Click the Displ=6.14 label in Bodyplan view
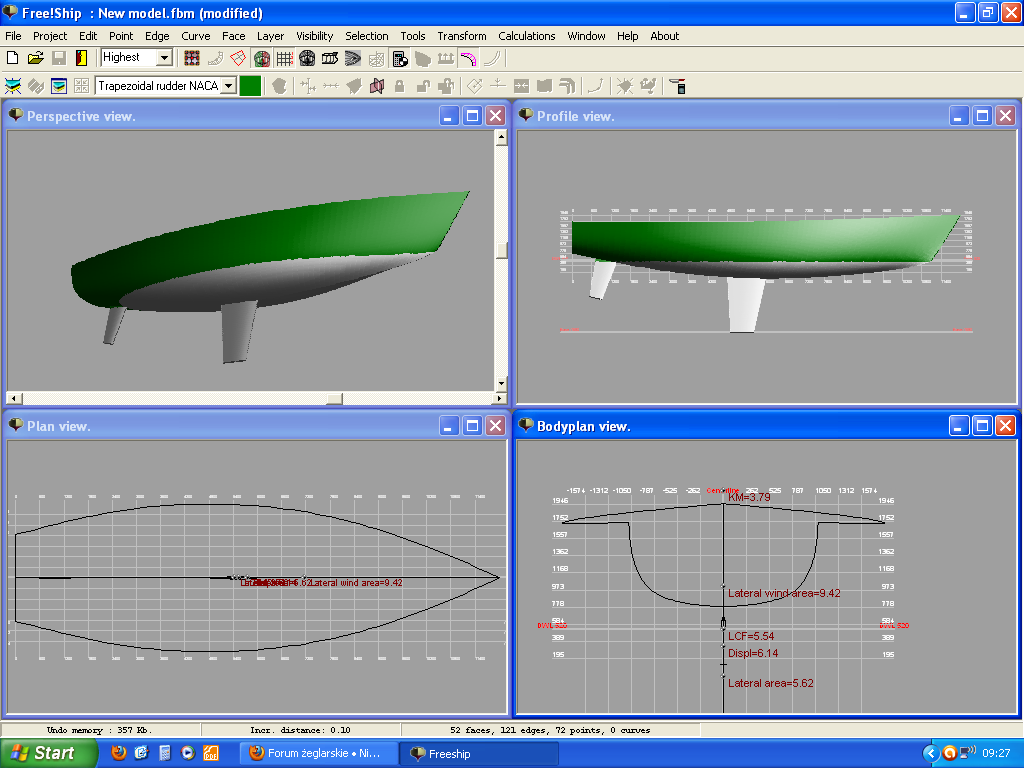The image size is (1024, 768). 753,653
